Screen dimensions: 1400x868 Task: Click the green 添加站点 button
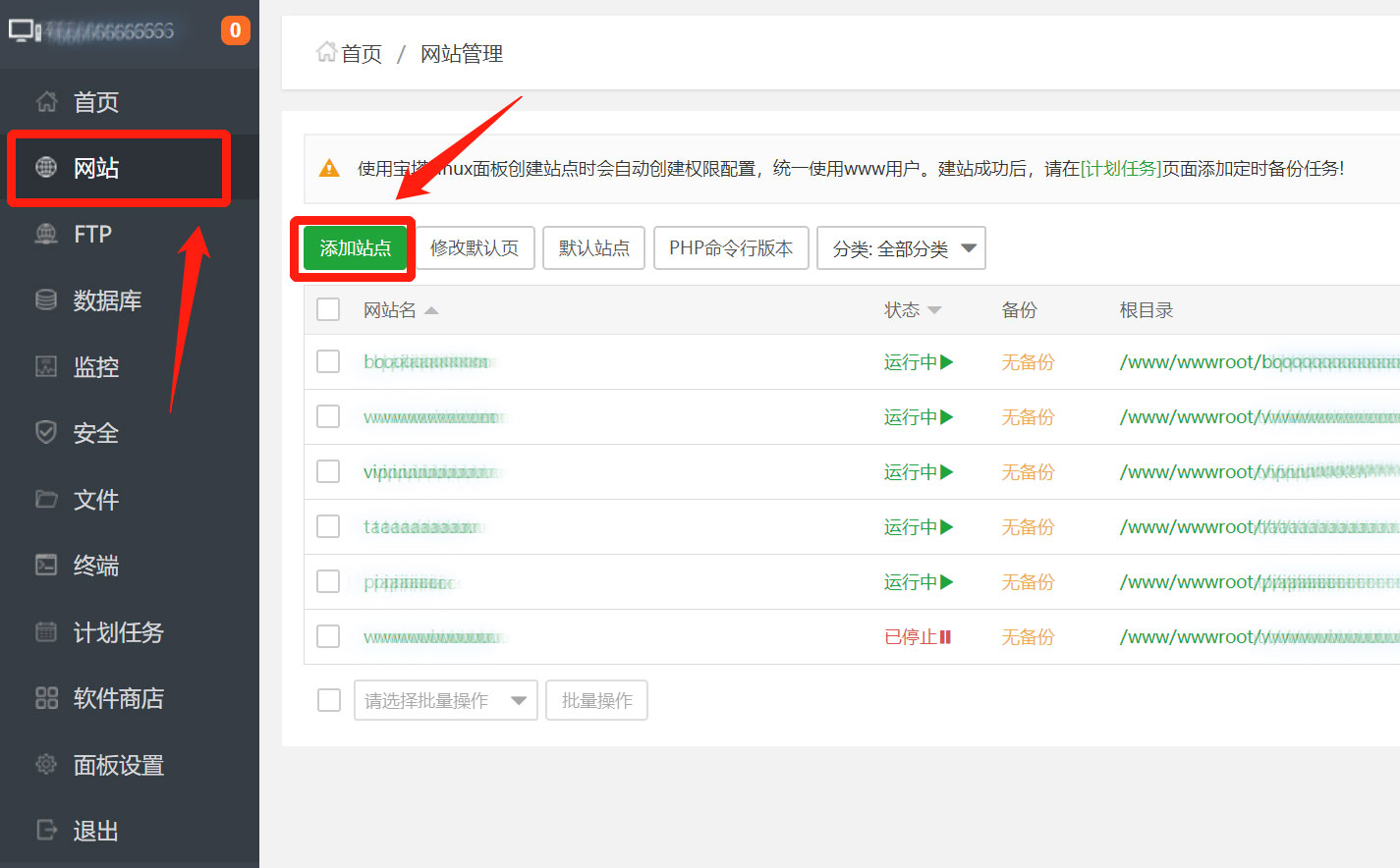[x=353, y=247]
